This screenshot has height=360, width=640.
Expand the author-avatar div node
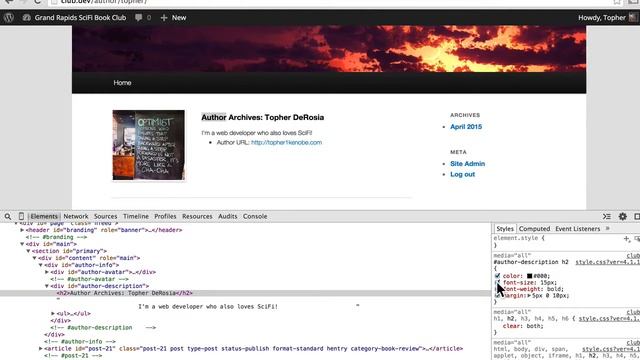click(47, 272)
